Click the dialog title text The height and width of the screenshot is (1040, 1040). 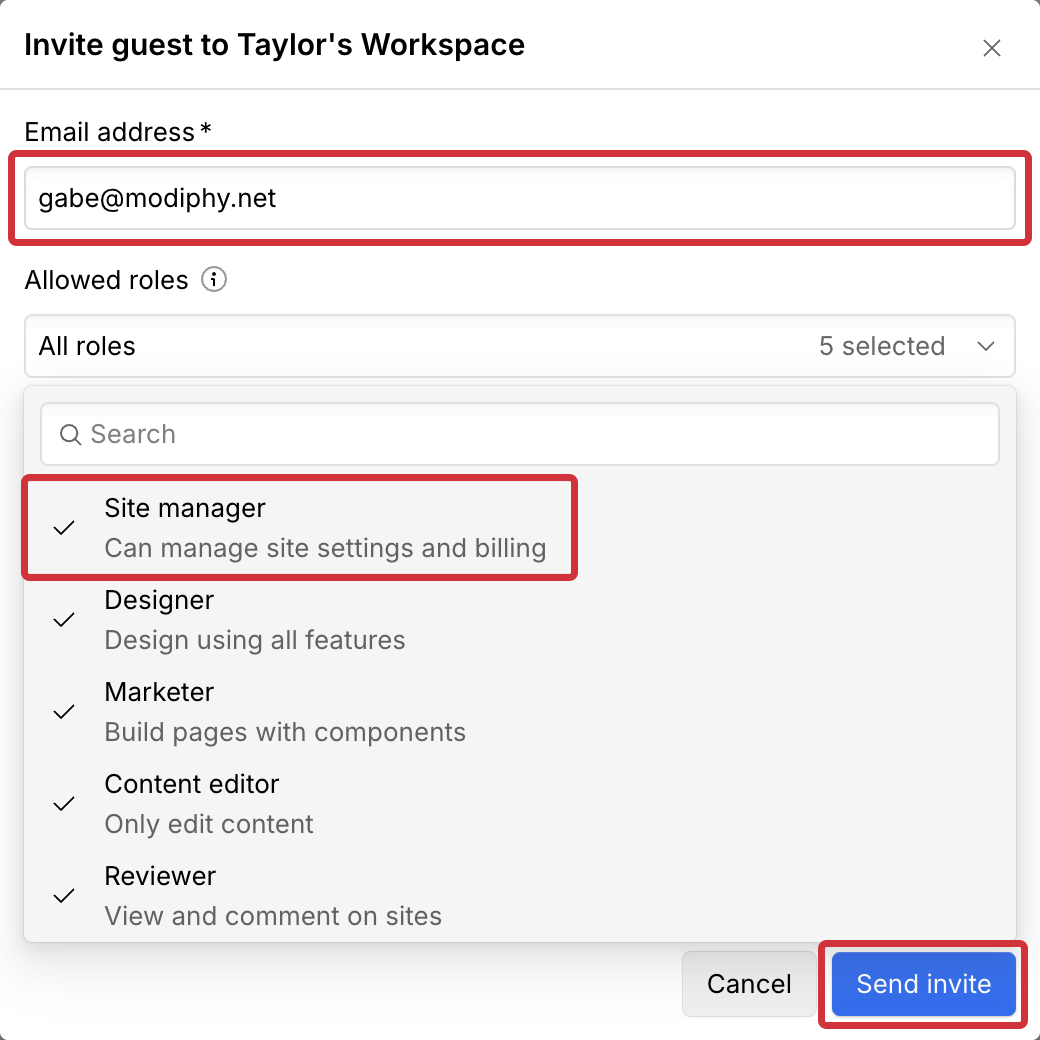[275, 44]
